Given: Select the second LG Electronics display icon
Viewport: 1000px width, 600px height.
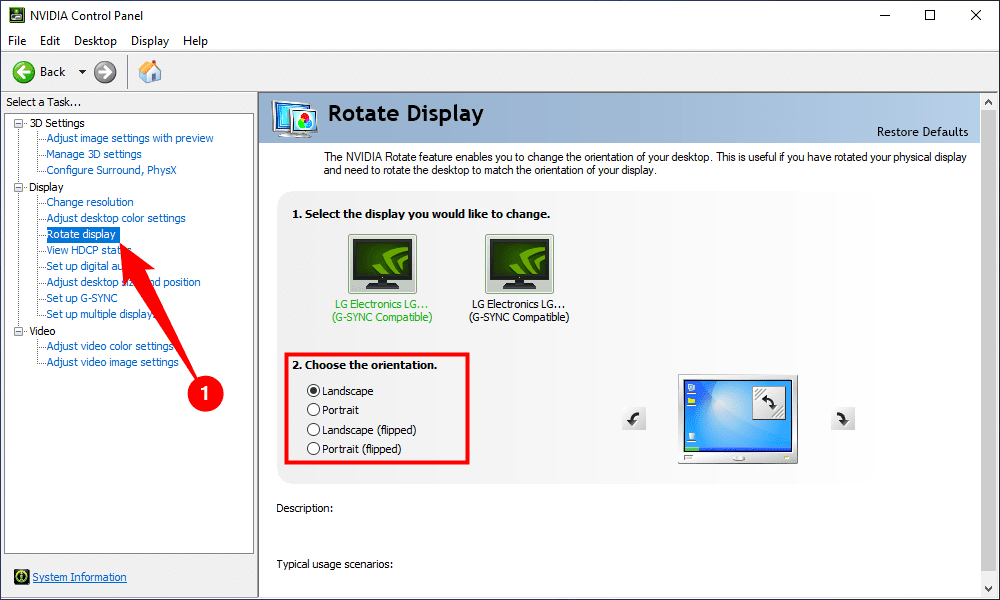Looking at the screenshot, I should 519,264.
